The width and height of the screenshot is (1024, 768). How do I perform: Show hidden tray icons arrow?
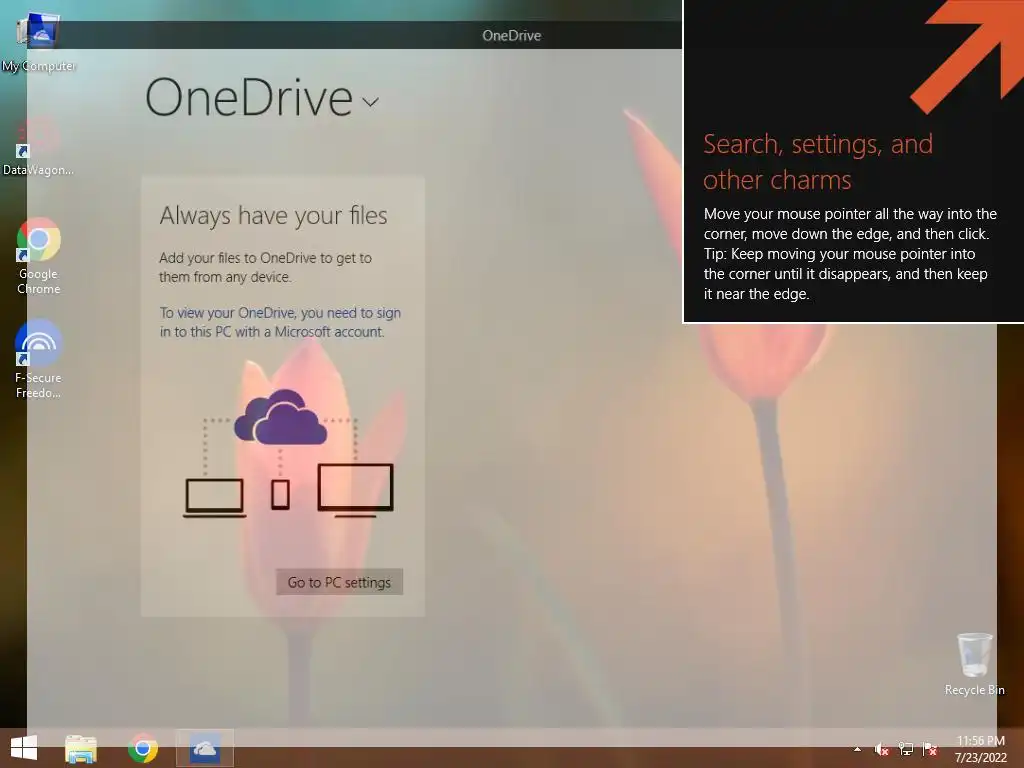pyautogui.click(x=857, y=749)
